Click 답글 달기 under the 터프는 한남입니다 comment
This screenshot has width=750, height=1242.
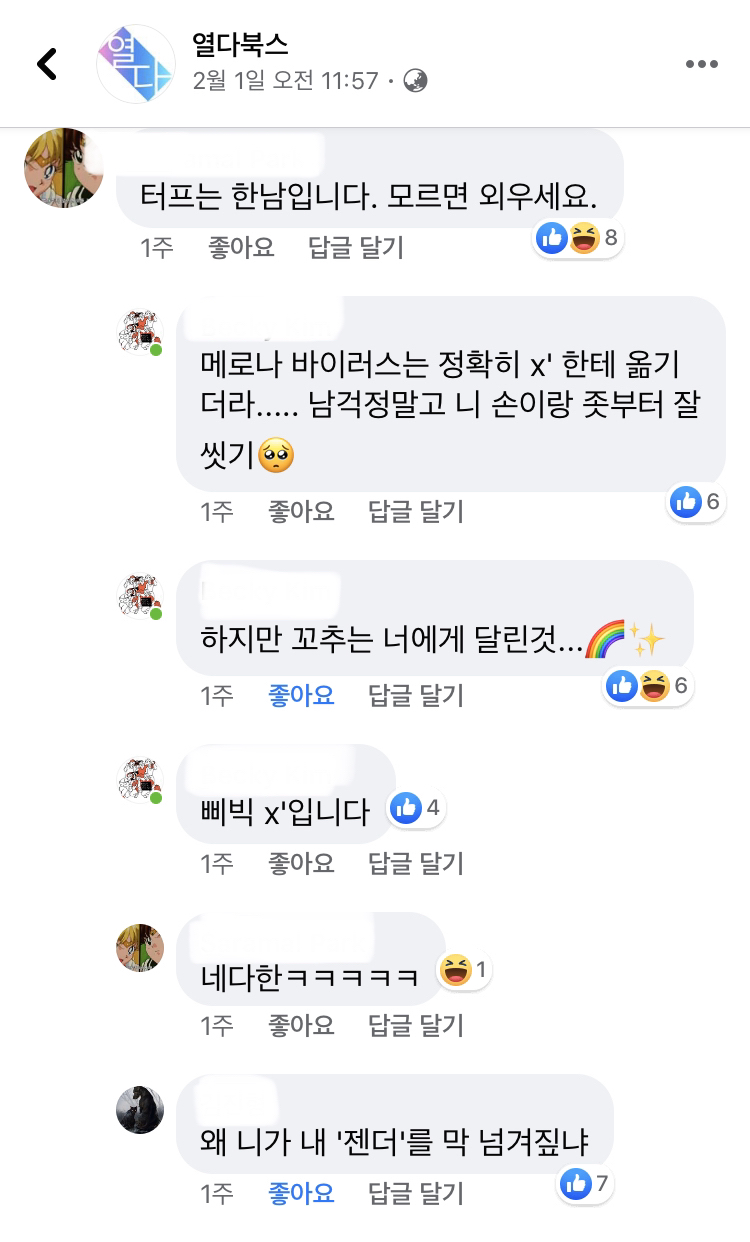coord(356,247)
